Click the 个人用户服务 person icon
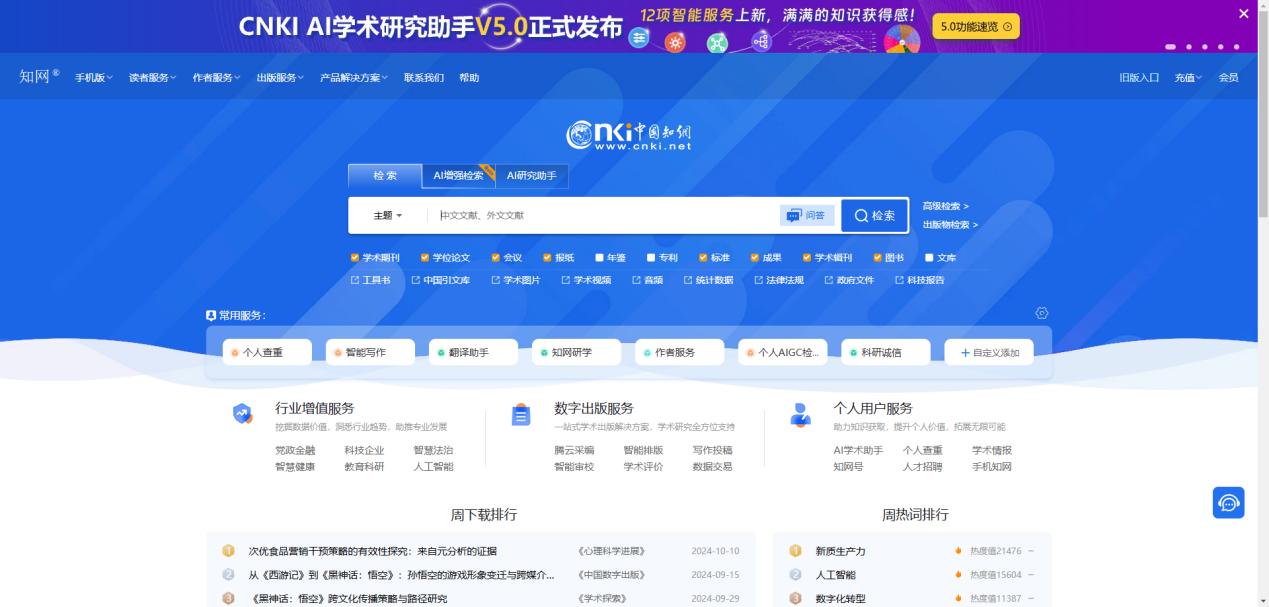Image resolution: width=1269 pixels, height=607 pixels. (x=800, y=415)
